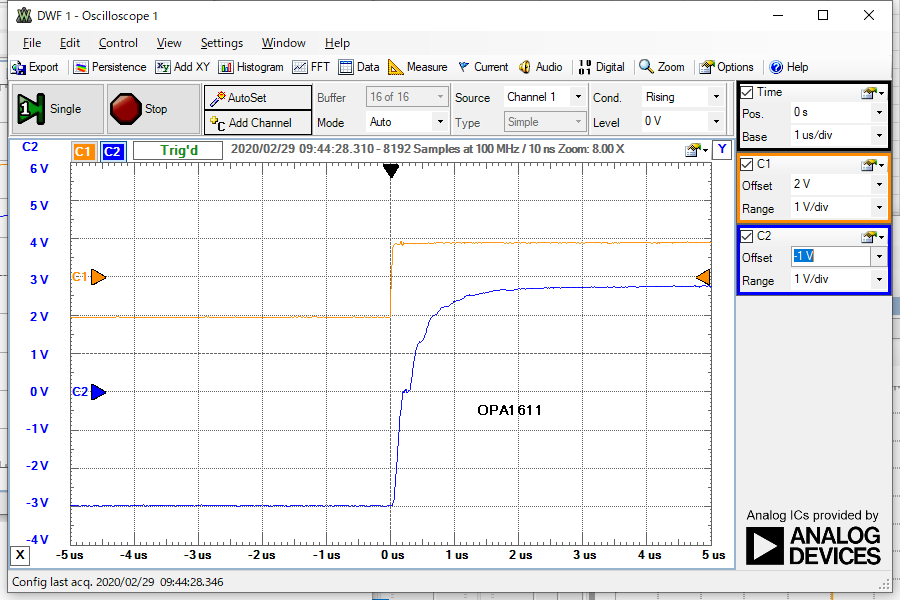Viewport: 900px width, 600px height.
Task: Click the X axis button
Action: tap(20, 555)
